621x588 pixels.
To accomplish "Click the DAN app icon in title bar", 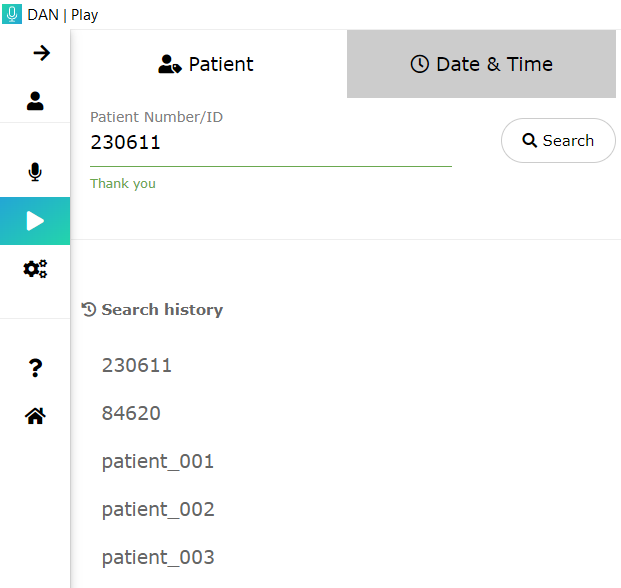I will click(x=12, y=15).
